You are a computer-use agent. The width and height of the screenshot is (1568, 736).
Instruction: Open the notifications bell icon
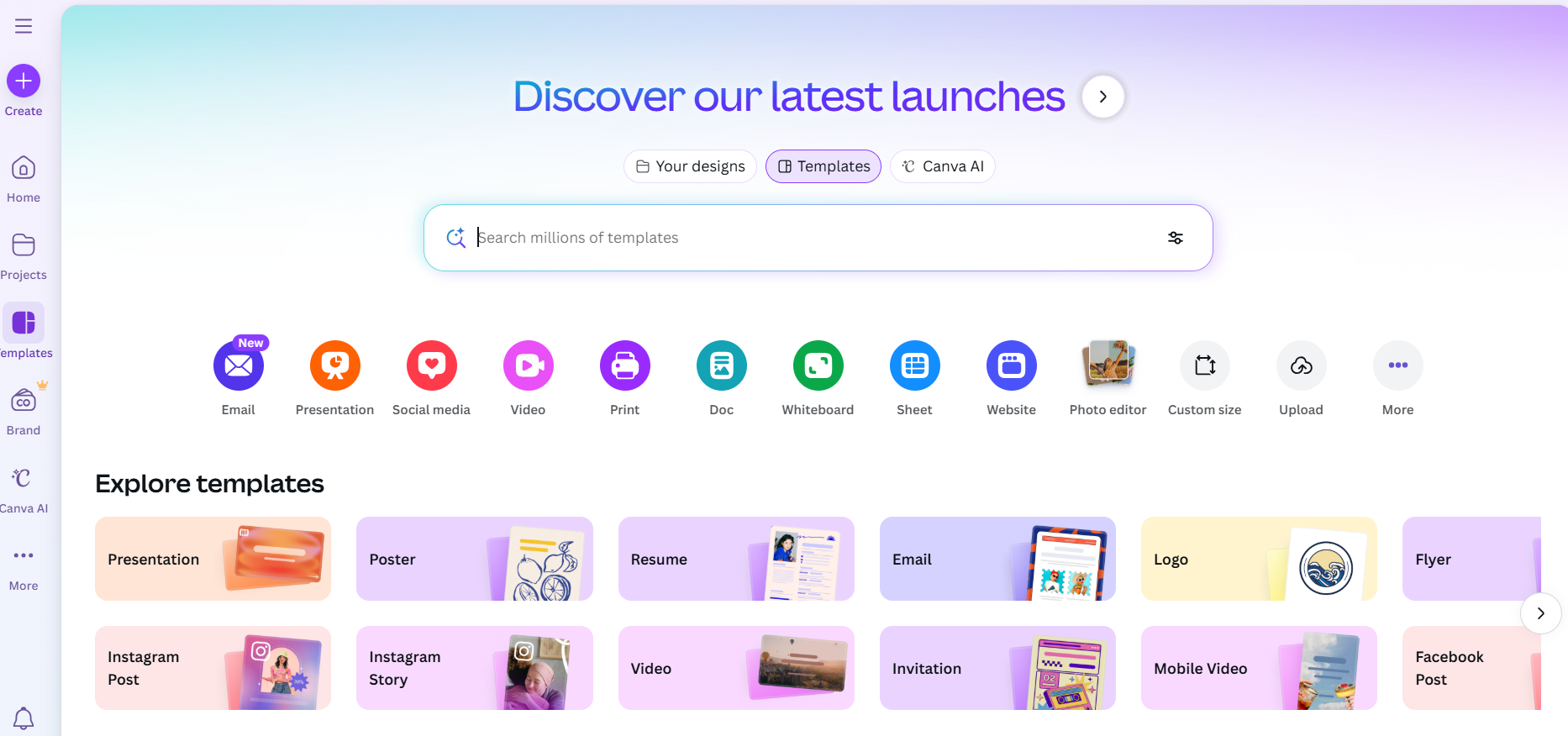[x=24, y=718]
